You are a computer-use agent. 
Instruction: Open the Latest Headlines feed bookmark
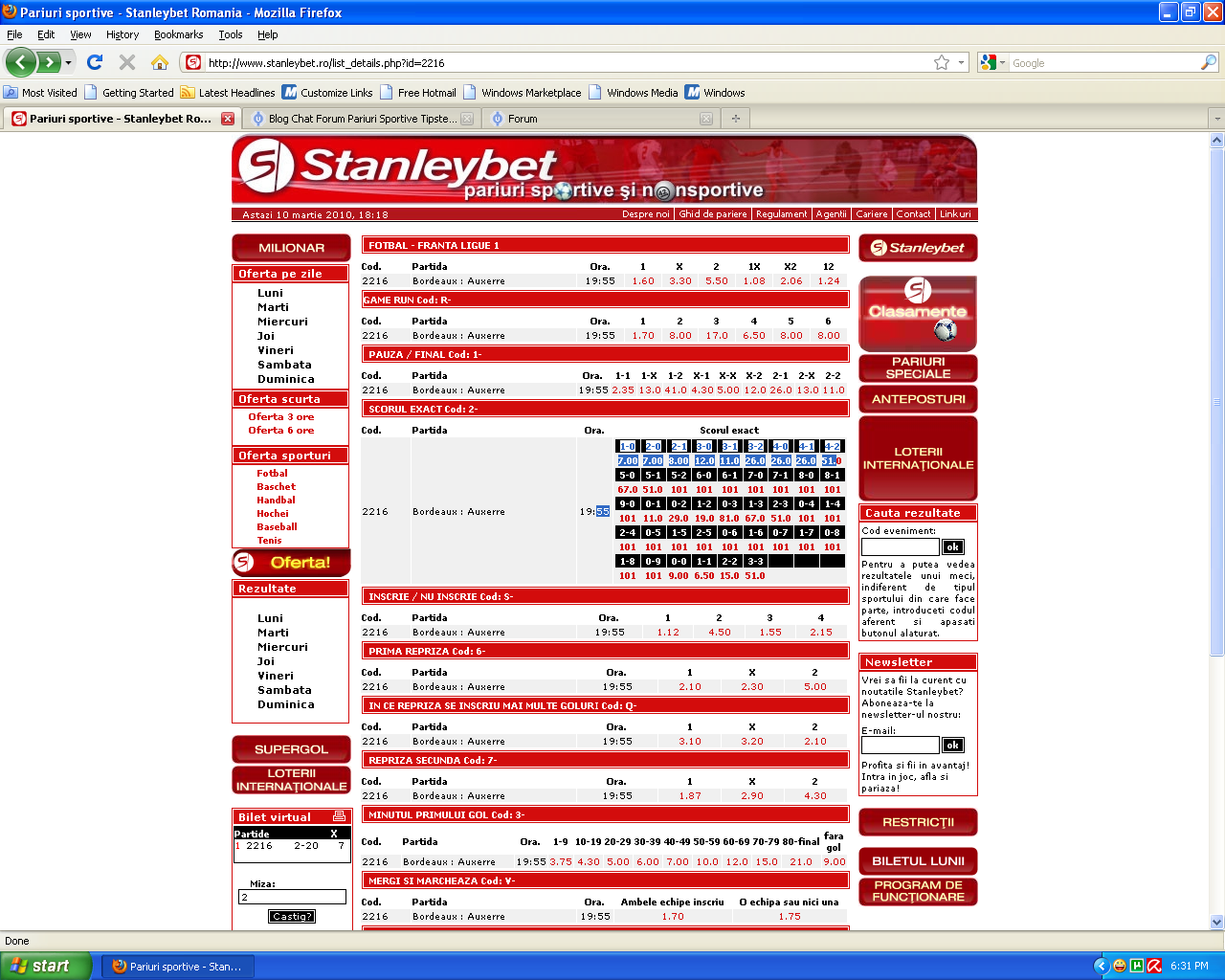[x=228, y=93]
